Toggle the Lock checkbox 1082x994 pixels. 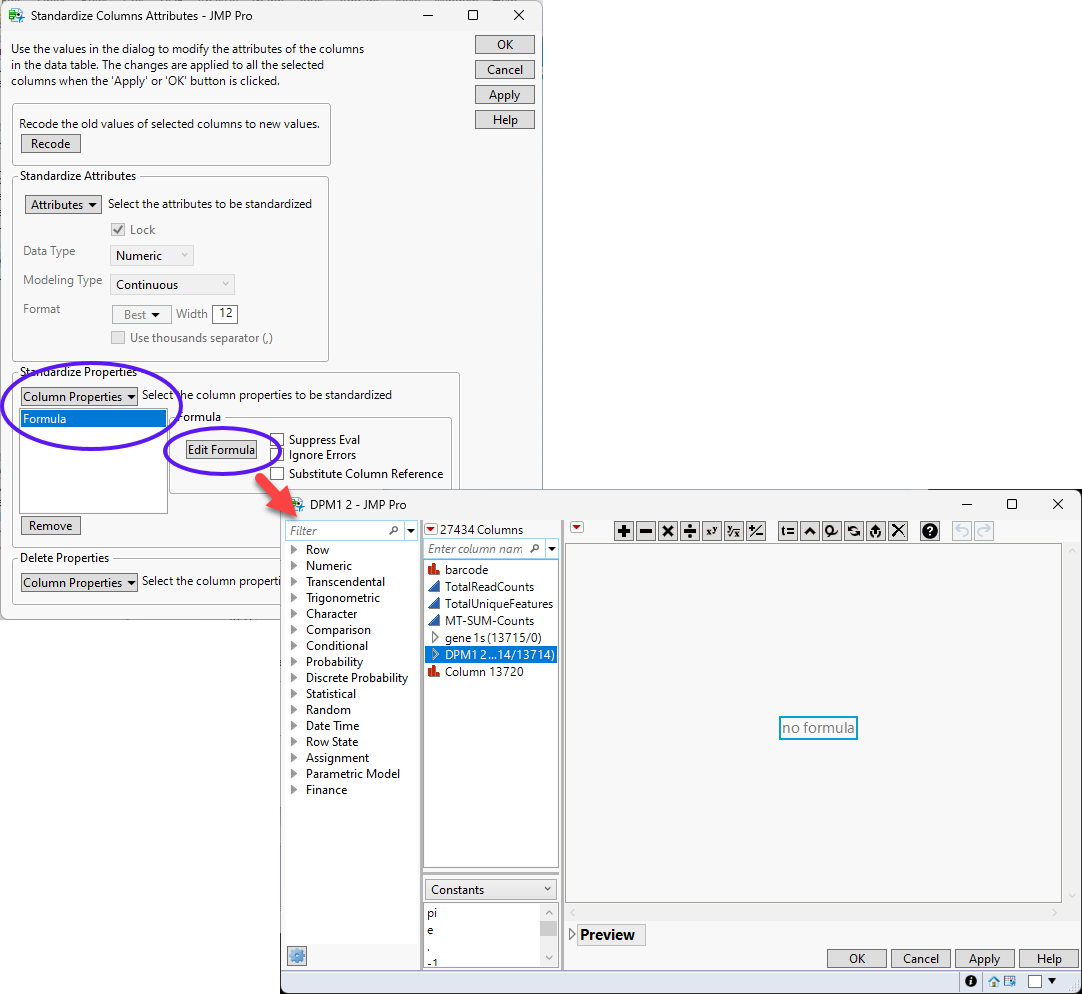click(x=118, y=230)
